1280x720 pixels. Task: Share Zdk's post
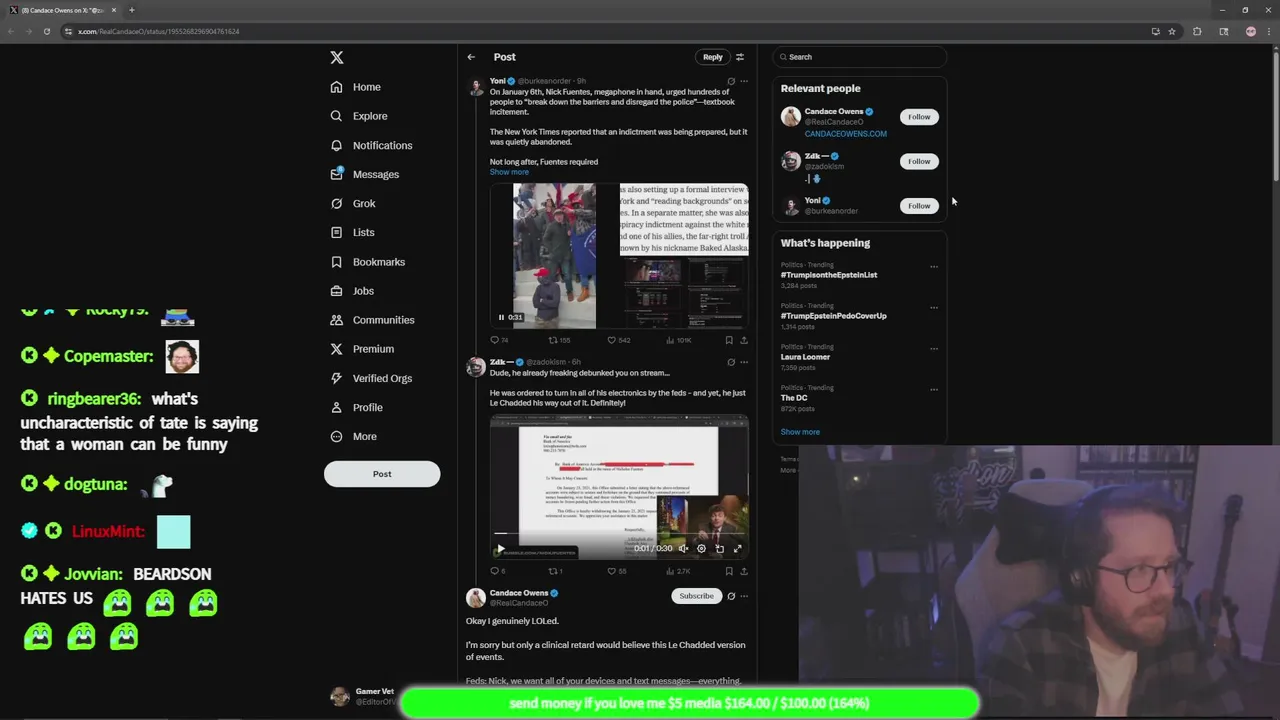coord(743,571)
